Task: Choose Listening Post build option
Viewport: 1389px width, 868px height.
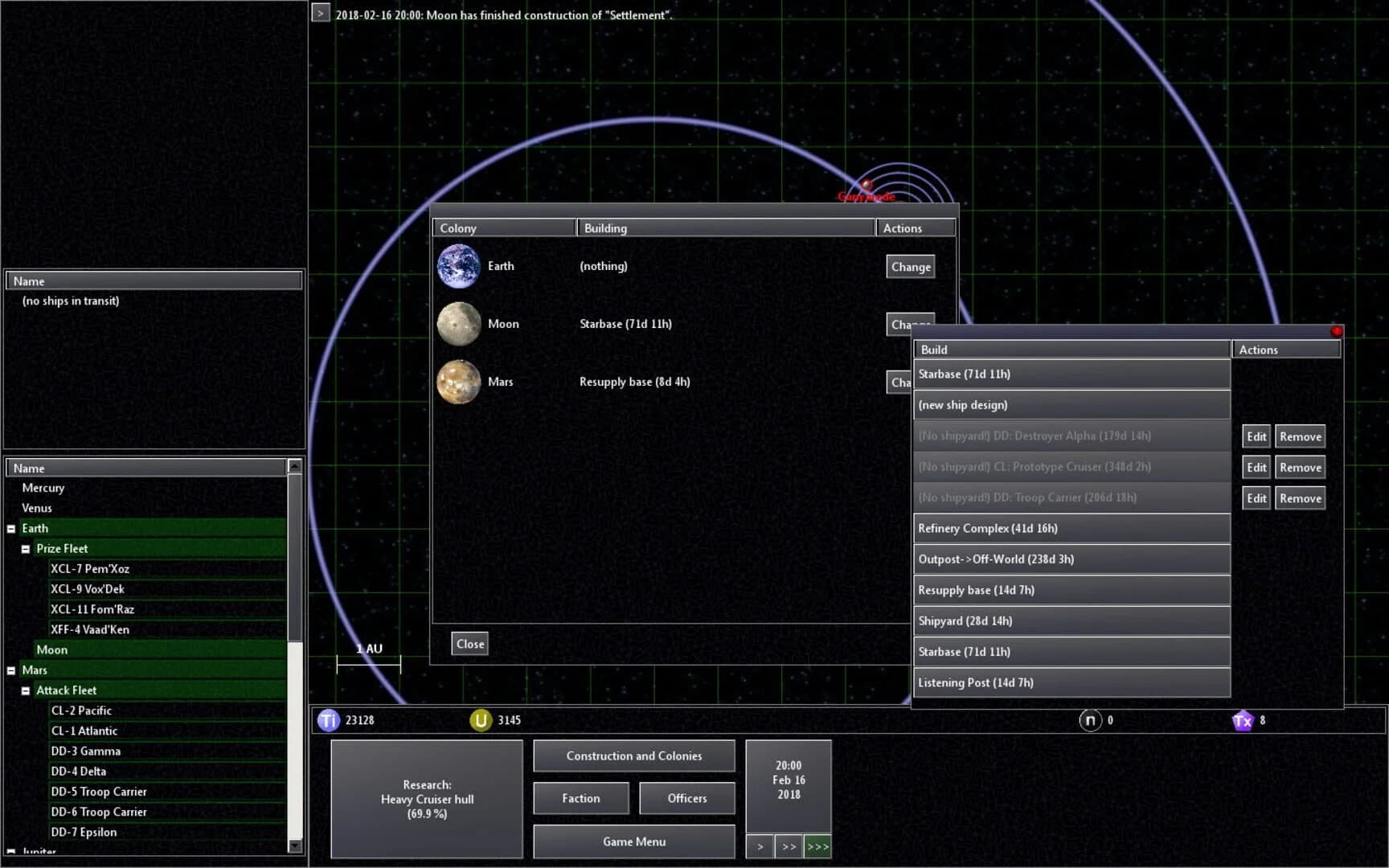Action: pyautogui.click(x=1071, y=682)
